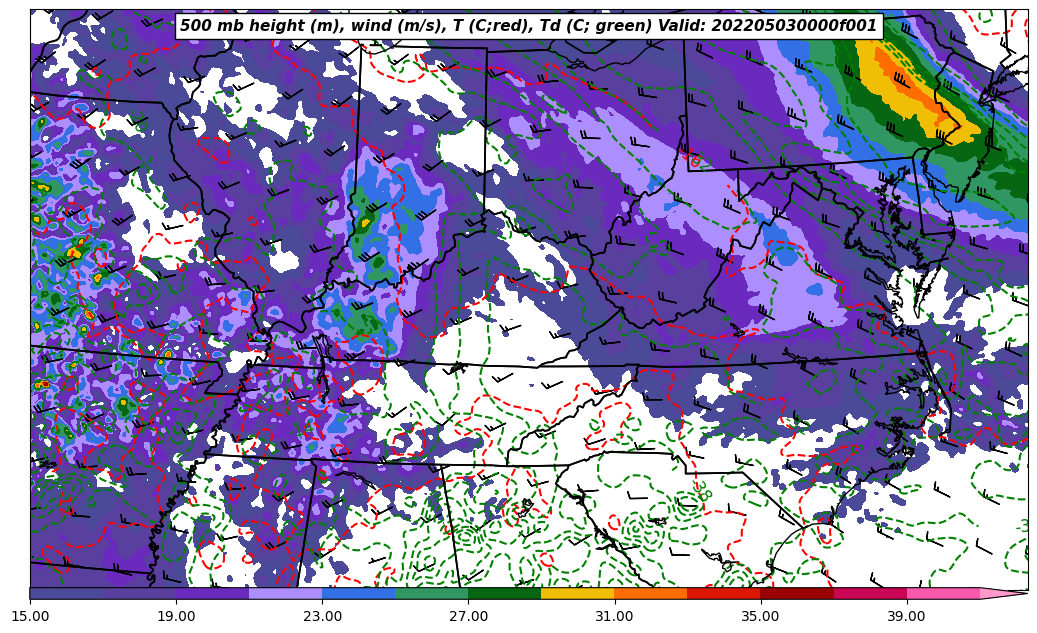Click the 19.00 colorbar tick label

[x=177, y=616]
